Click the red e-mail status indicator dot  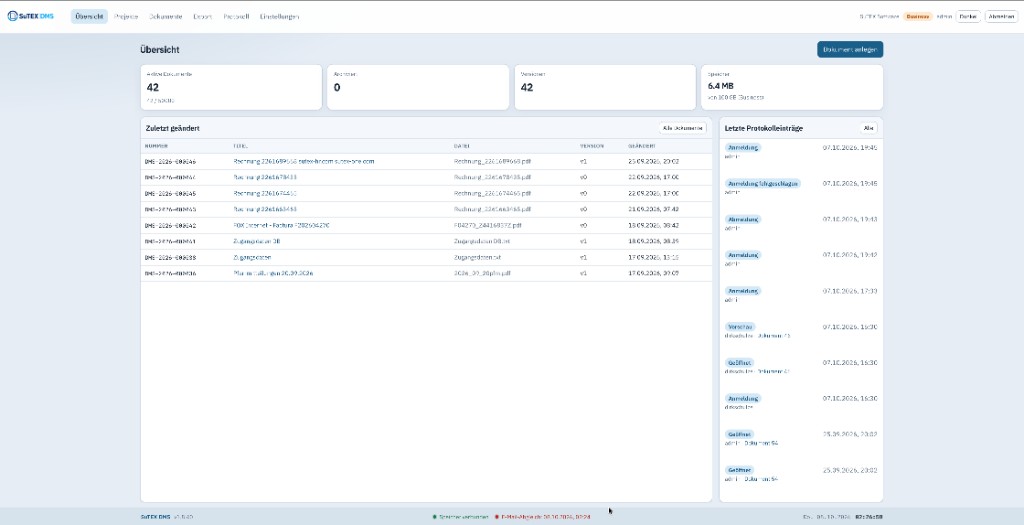pos(496,517)
